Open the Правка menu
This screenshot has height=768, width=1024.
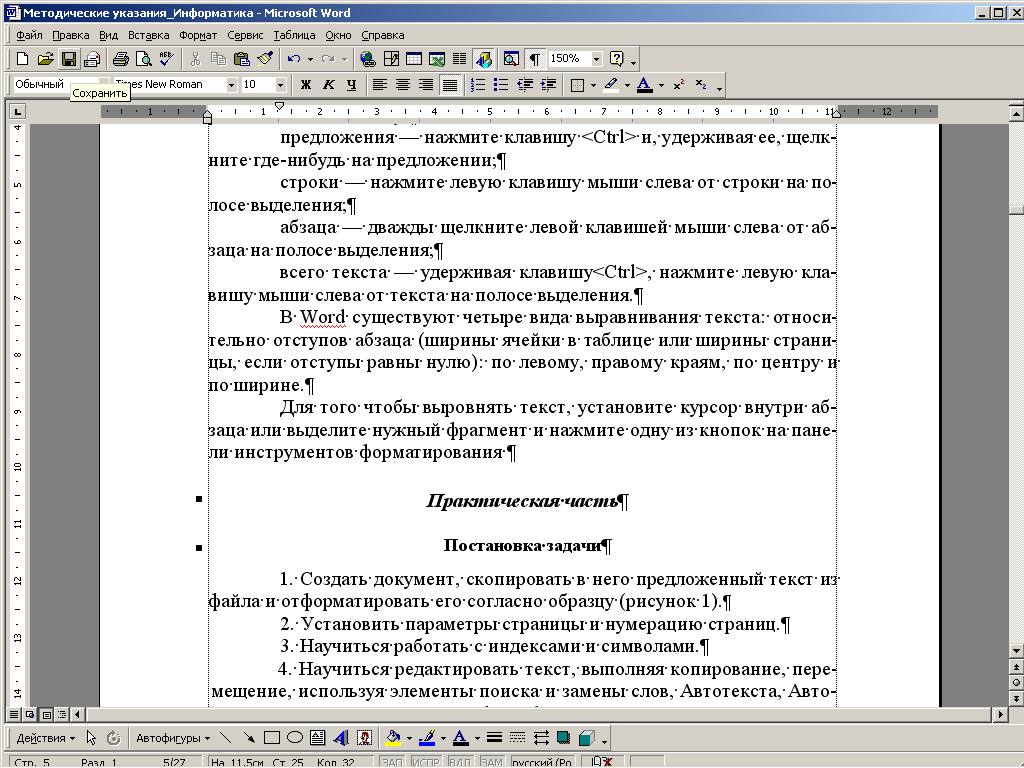tap(71, 35)
